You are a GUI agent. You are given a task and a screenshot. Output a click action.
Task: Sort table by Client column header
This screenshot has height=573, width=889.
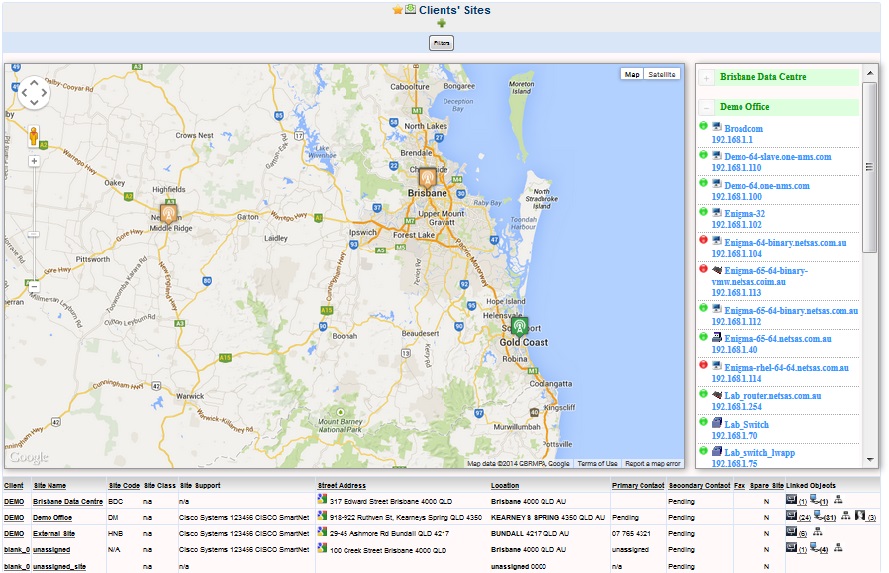[14, 486]
